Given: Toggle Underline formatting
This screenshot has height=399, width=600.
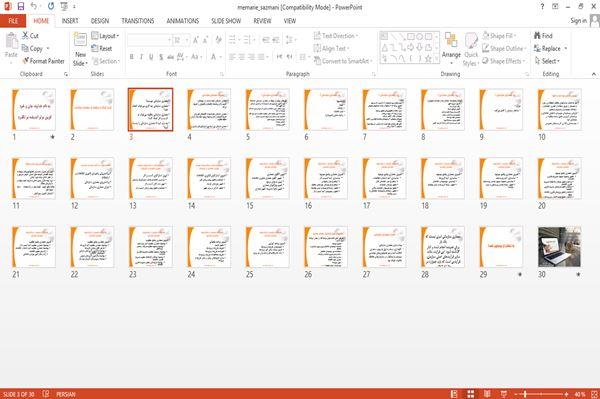Looking at the screenshot, I should tap(151, 57).
